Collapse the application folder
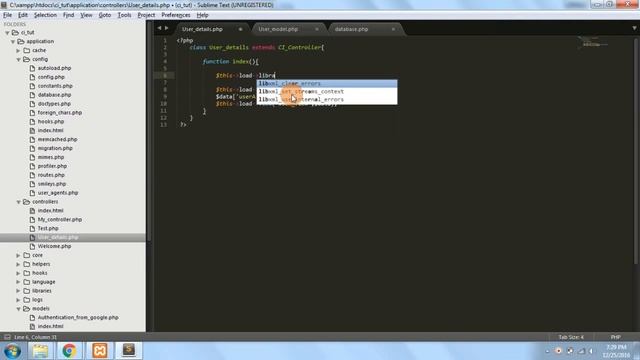Screen dimensions: 640x360 pos(13,42)
